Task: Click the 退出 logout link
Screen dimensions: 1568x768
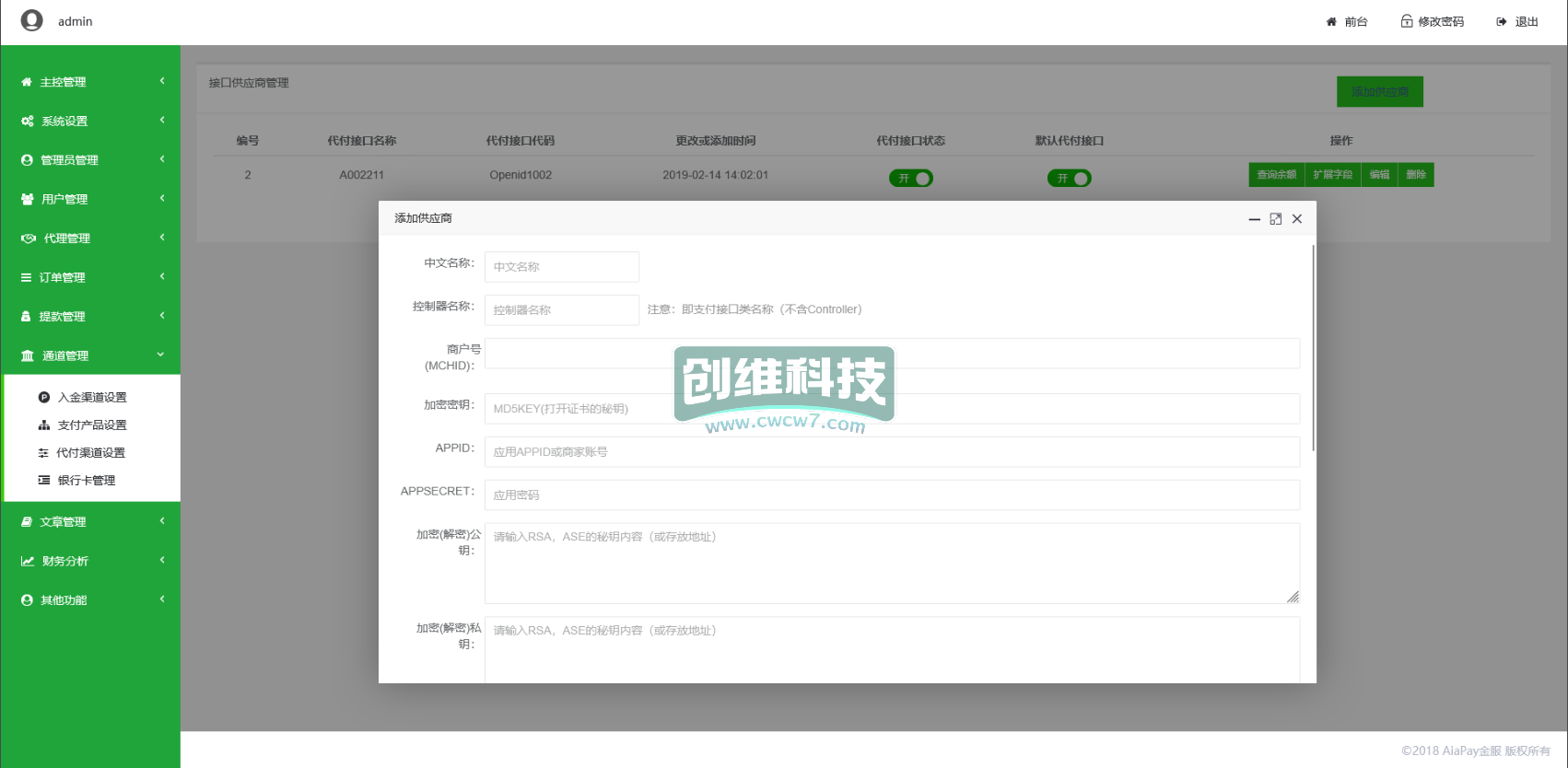Action: [x=1517, y=21]
